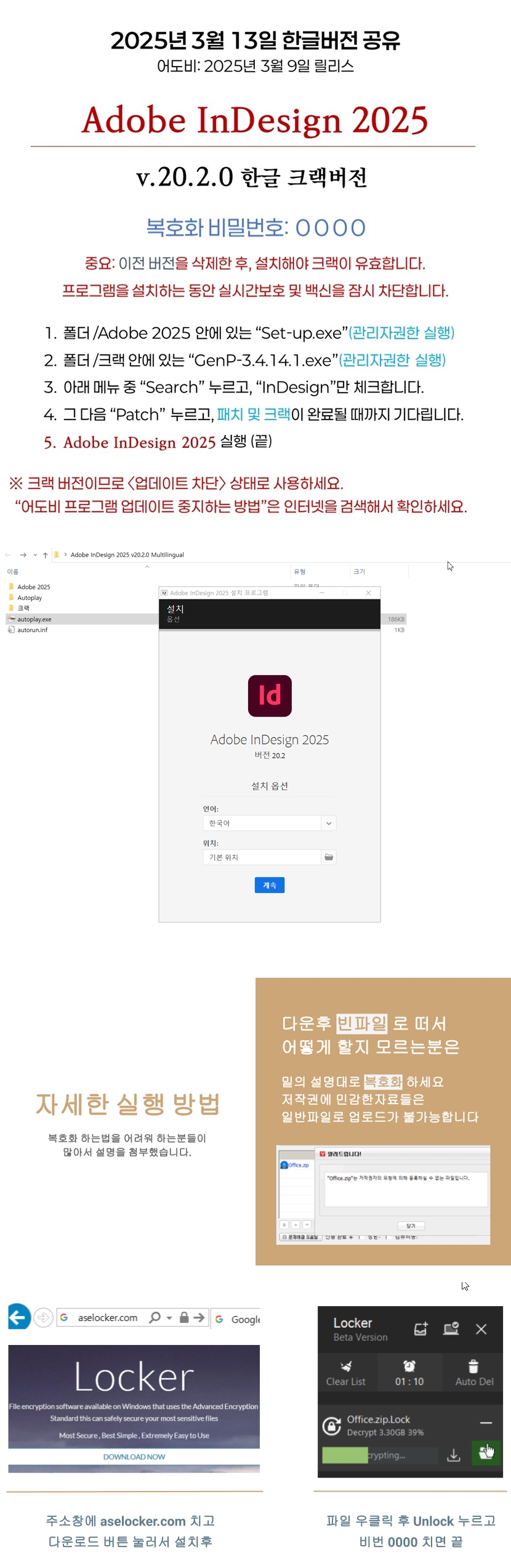The width and height of the screenshot is (511, 1568).
Task: Click the DOWNLOAD NOW link
Action: 134,1456
